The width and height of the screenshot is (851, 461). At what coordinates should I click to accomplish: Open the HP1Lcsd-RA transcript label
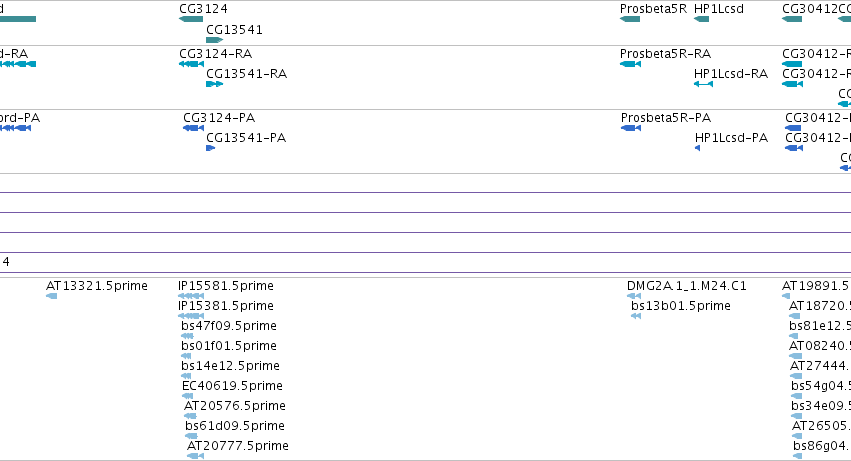pos(732,74)
